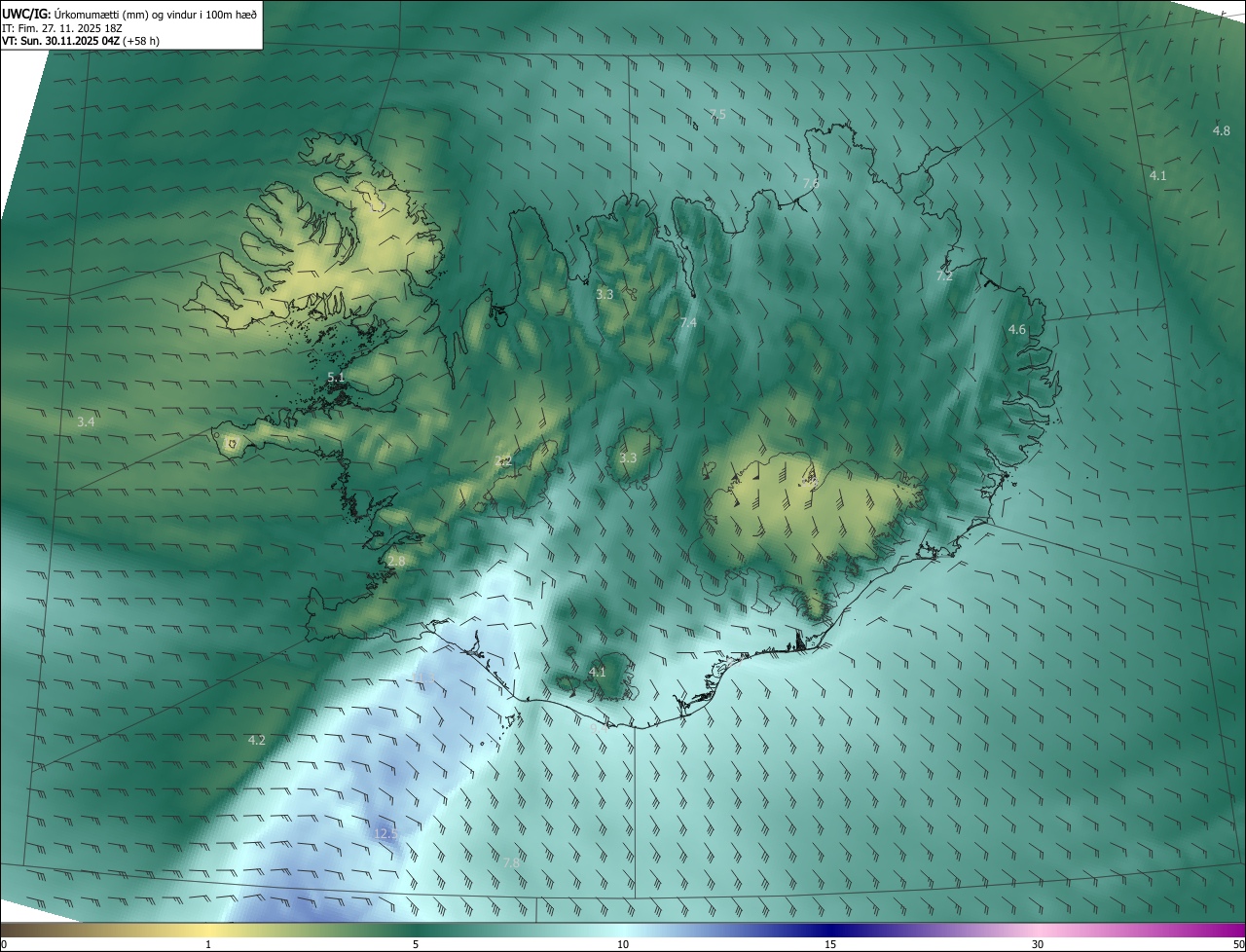Image resolution: width=1246 pixels, height=952 pixels.
Task: Click the 7.8 value near the bottom
Action: coord(511,862)
